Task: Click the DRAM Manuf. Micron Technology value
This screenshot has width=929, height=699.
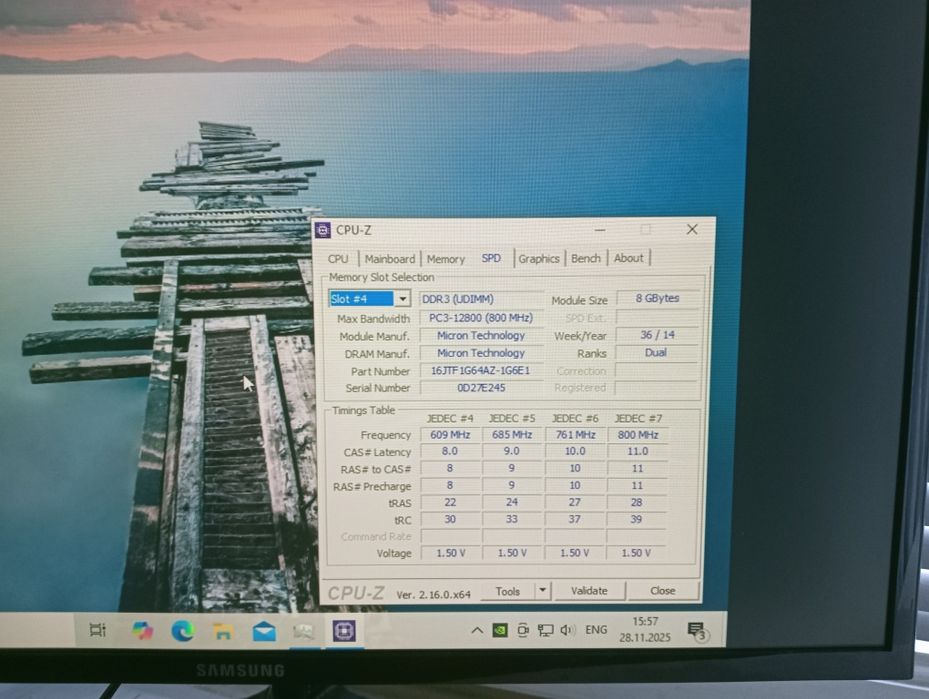Action: tap(481, 352)
